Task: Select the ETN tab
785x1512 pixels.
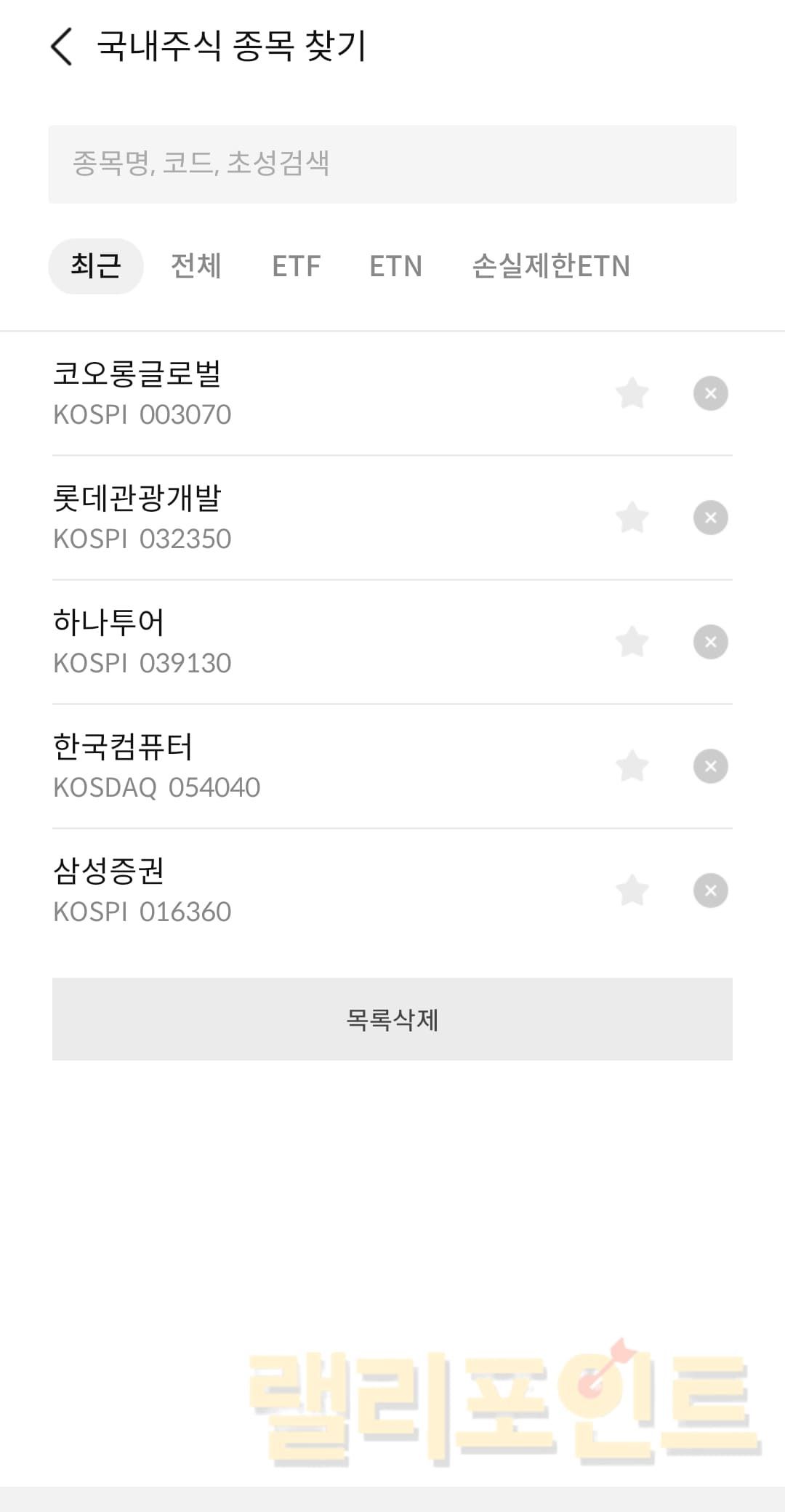Action: coord(395,266)
